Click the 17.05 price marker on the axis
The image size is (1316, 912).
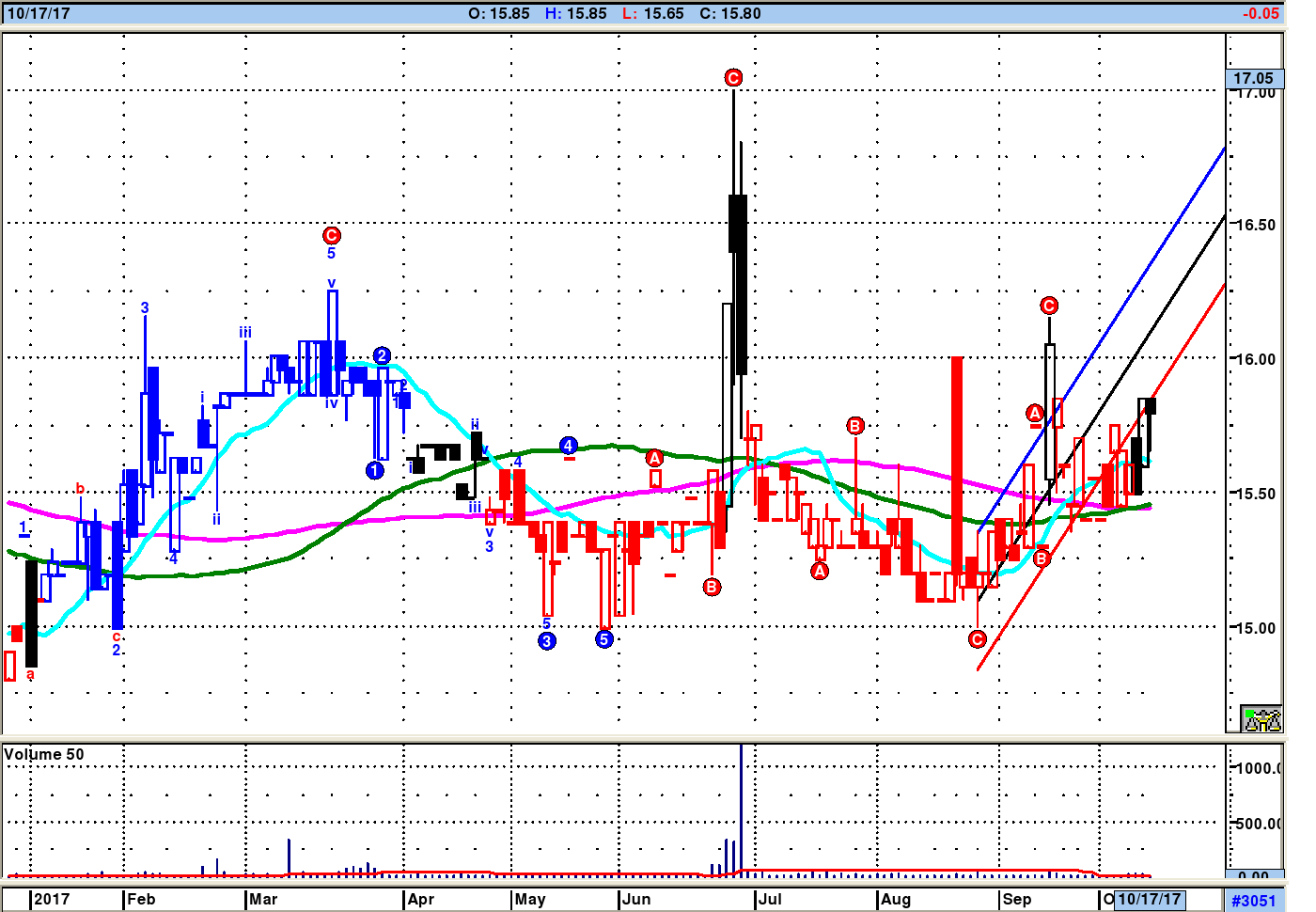[1253, 78]
